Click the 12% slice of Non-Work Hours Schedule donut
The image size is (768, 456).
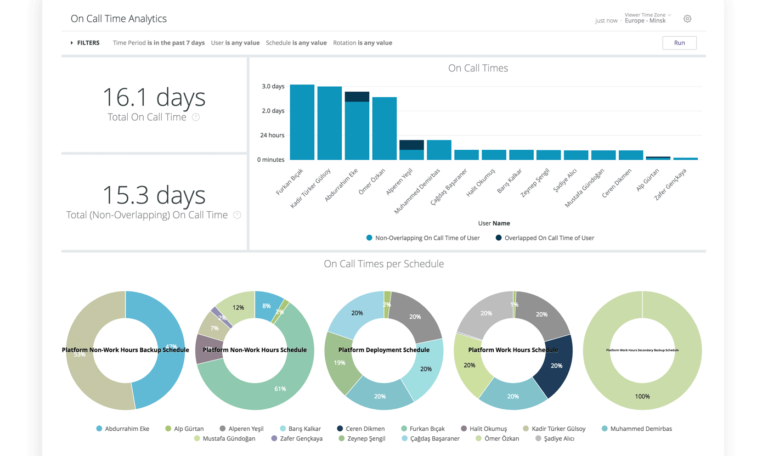click(238, 307)
